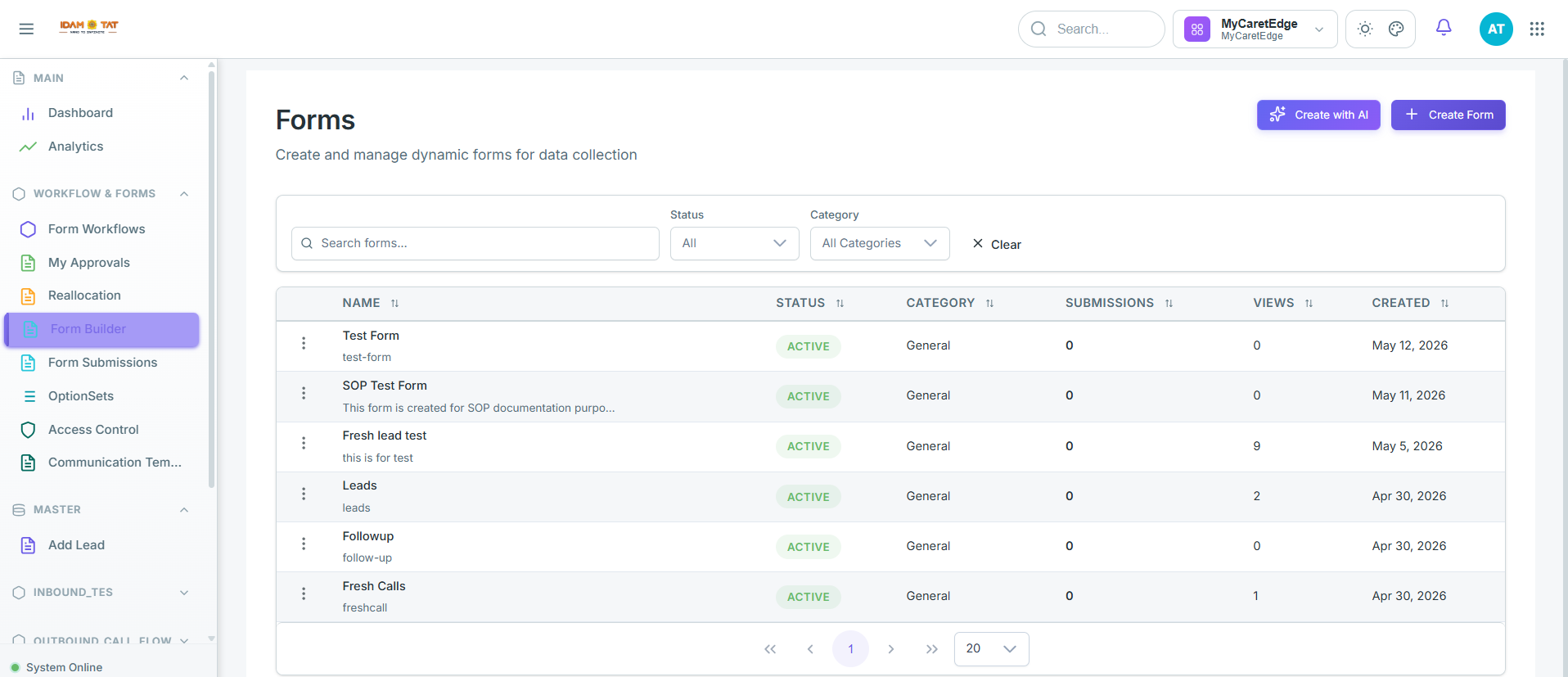
Task: Clear the form filters
Action: click(997, 244)
